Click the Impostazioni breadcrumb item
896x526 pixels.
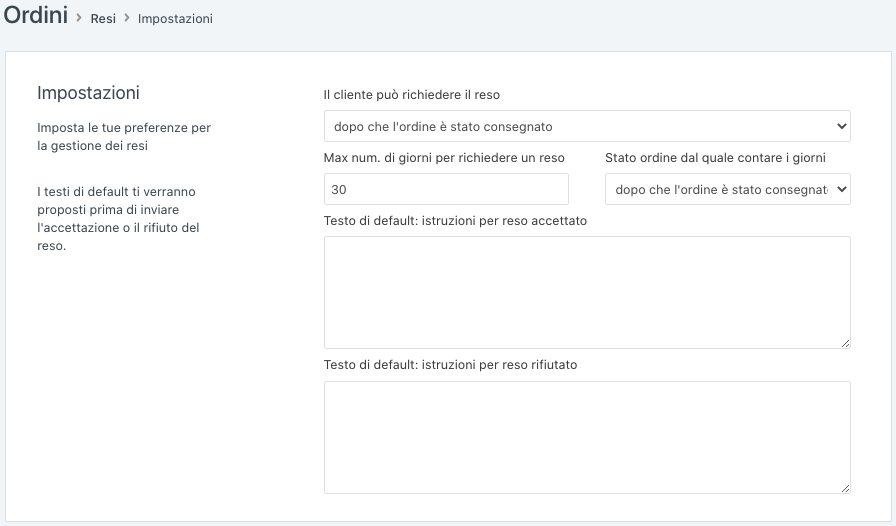click(x=175, y=19)
